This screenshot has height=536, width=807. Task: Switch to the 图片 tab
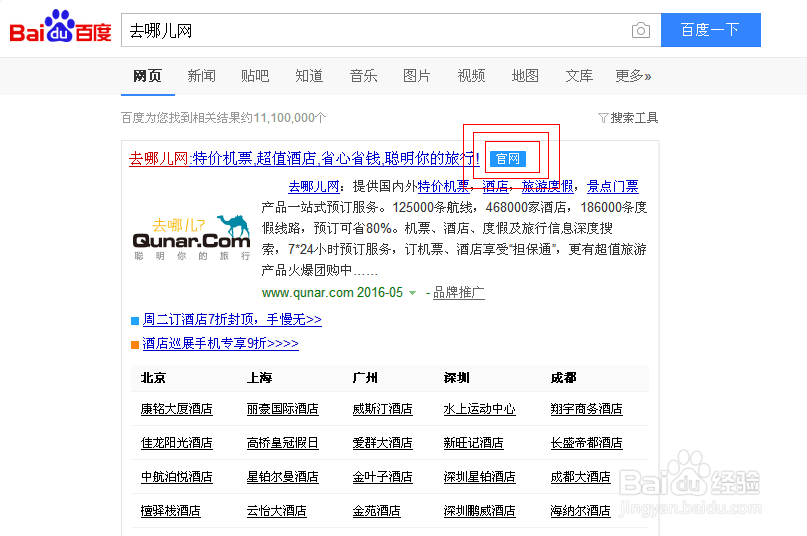coord(417,76)
